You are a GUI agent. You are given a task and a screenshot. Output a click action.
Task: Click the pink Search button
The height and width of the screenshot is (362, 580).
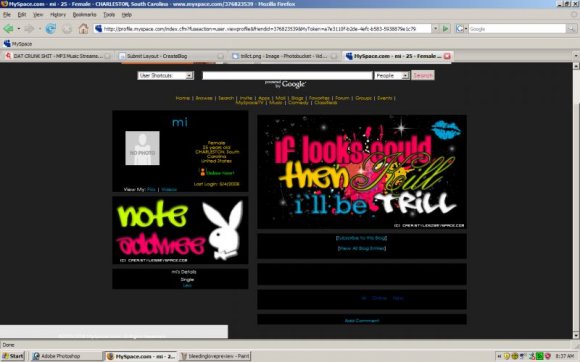tap(423, 75)
